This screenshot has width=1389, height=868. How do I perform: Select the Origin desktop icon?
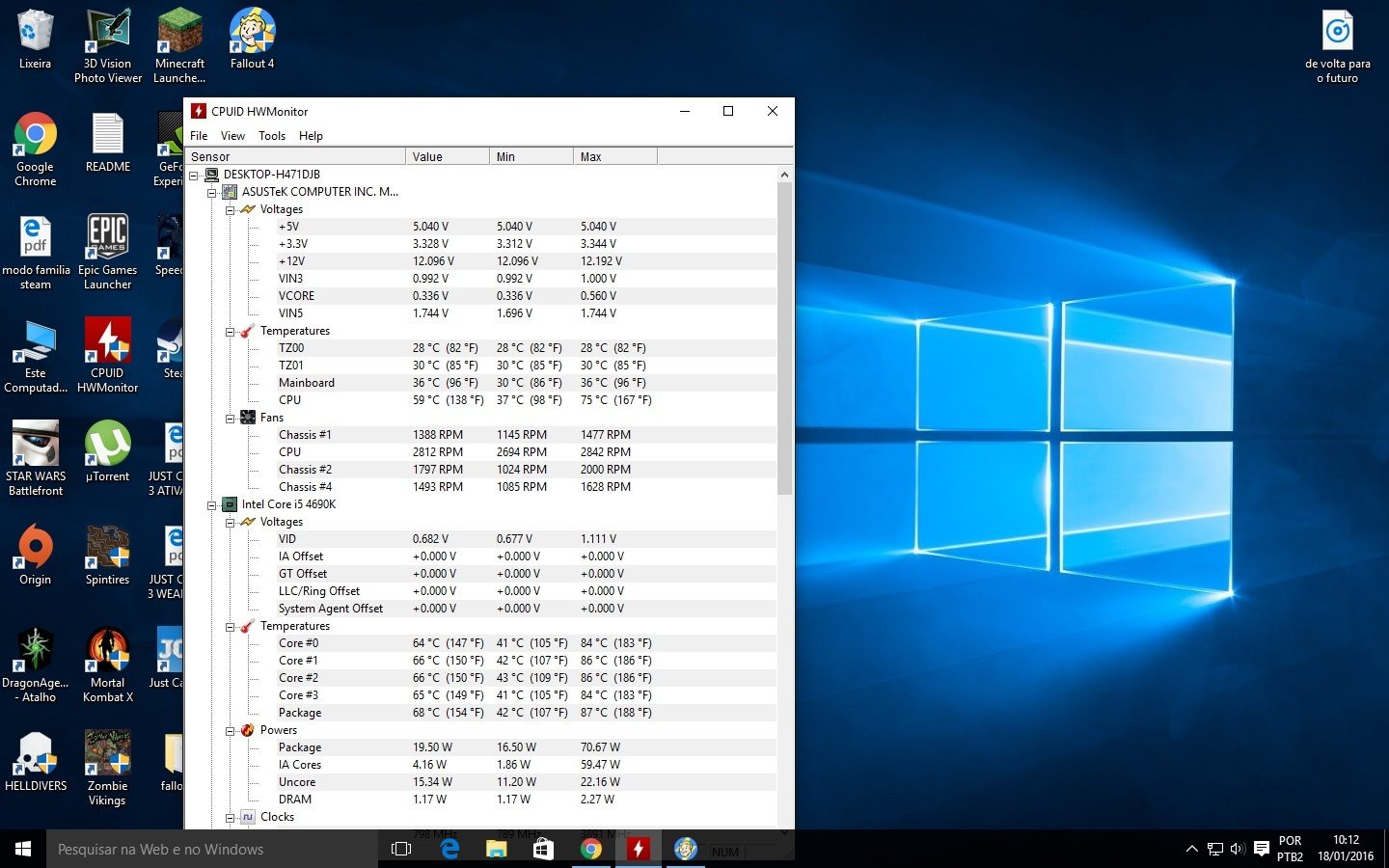35,556
